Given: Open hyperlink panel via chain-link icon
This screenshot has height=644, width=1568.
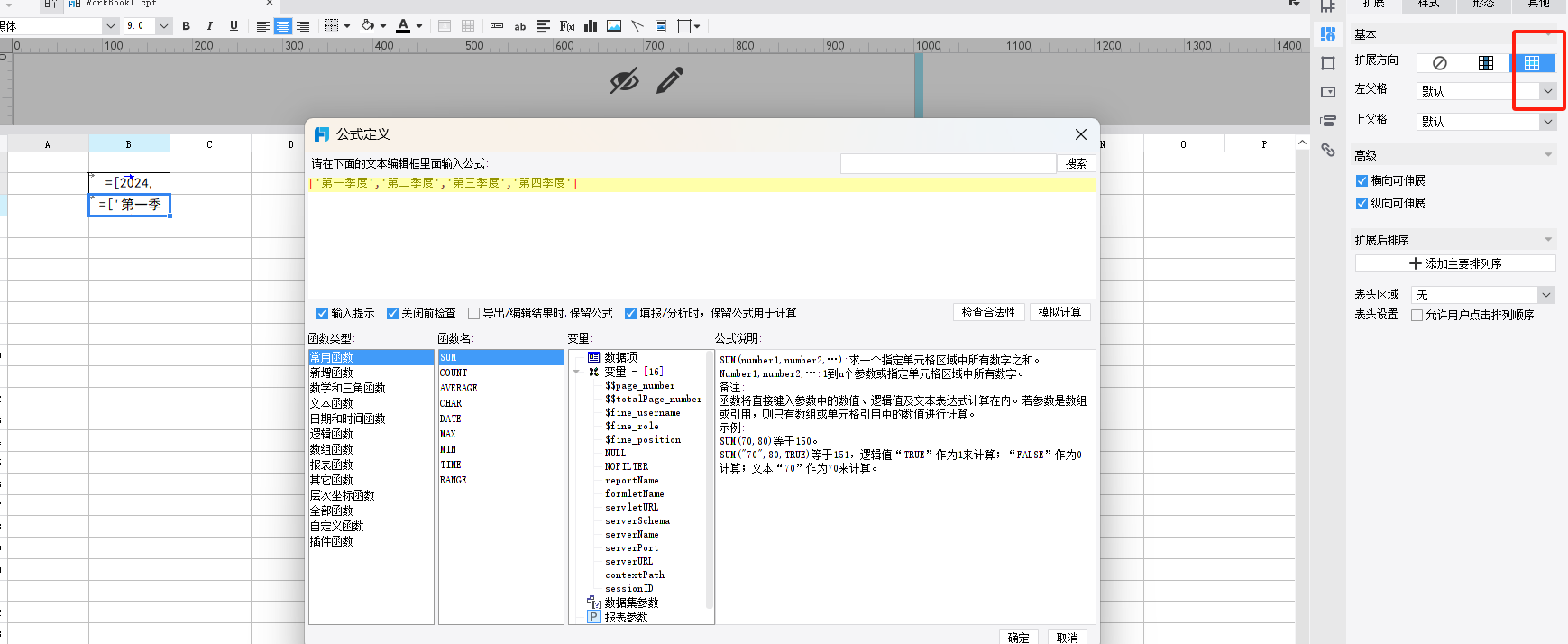Looking at the screenshot, I should pos(1328,150).
